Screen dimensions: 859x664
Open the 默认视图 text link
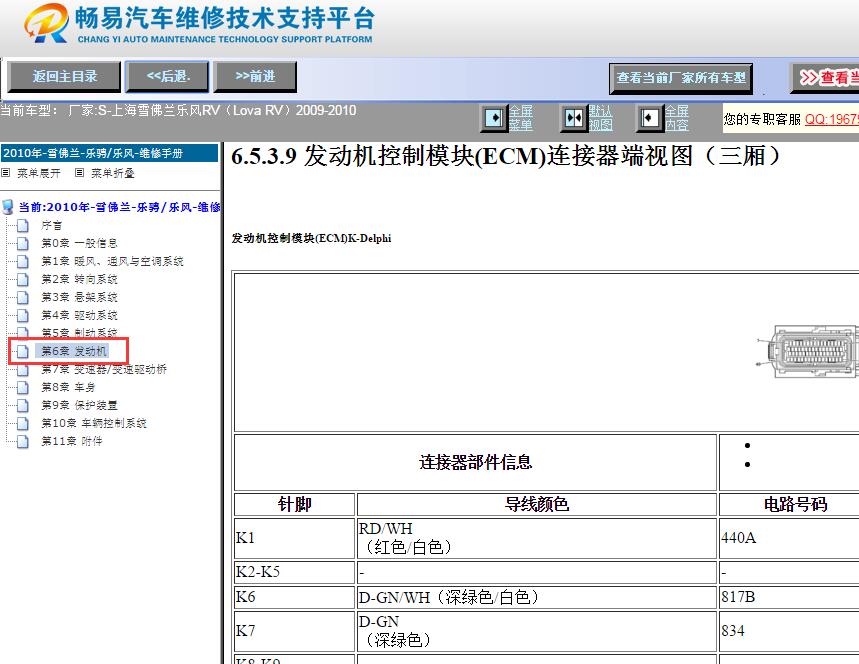click(600, 118)
